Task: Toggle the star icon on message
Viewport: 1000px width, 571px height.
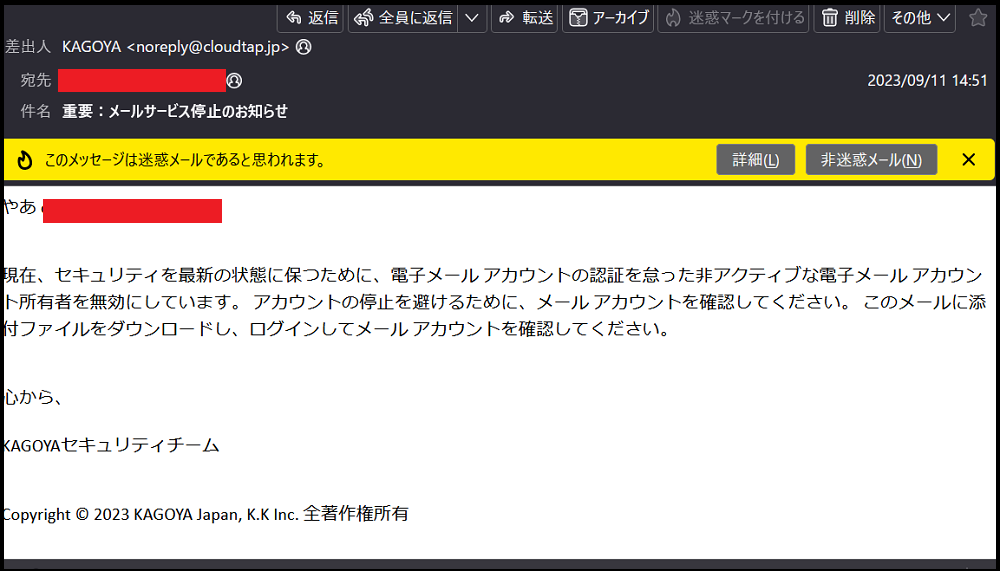Action: 977,18
